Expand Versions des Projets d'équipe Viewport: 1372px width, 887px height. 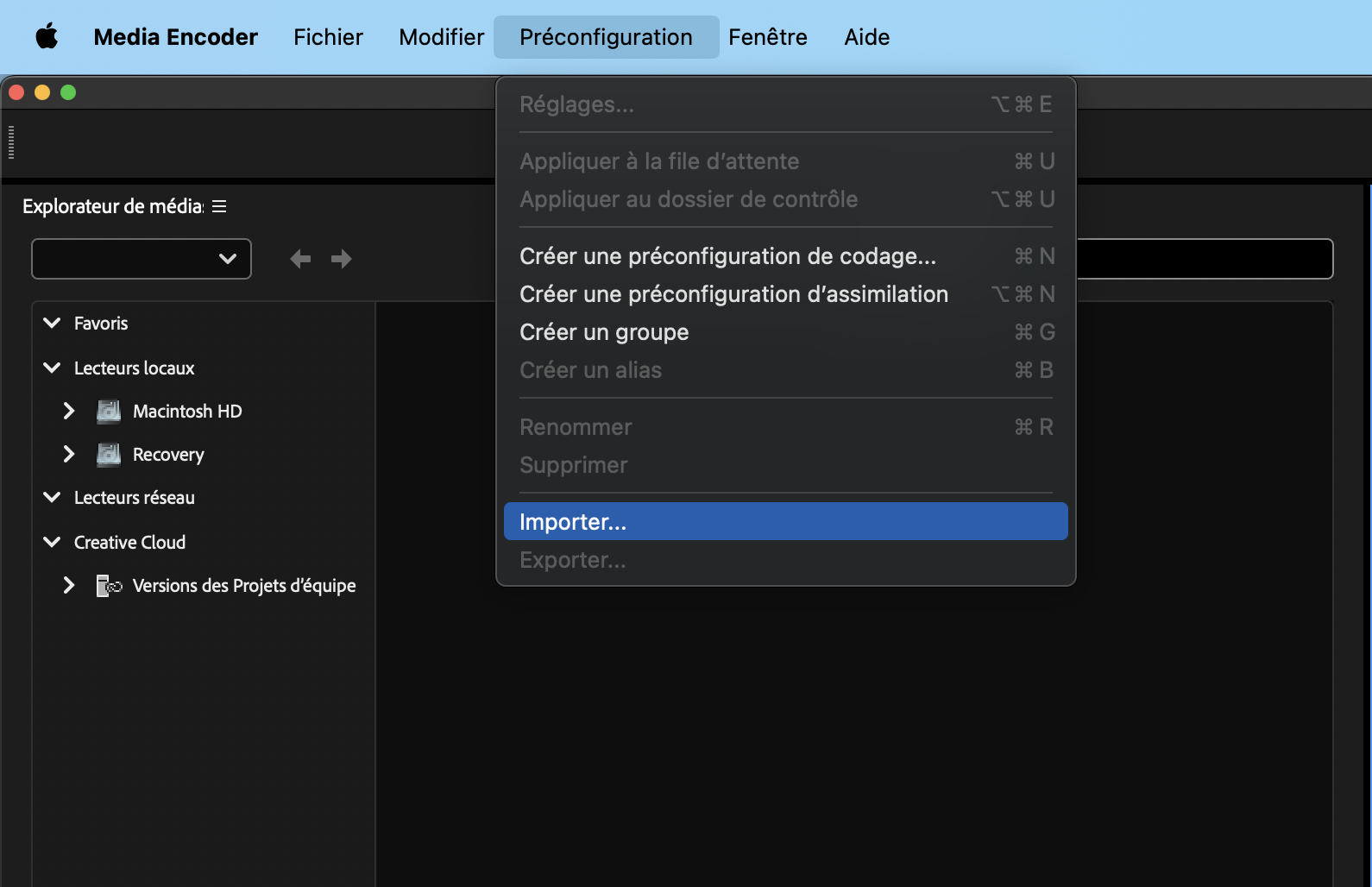pos(69,585)
